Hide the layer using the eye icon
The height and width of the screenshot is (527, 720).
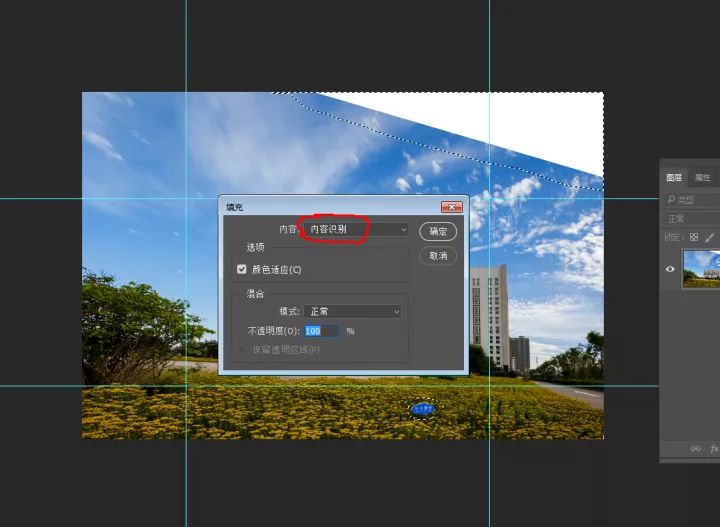tap(670, 269)
